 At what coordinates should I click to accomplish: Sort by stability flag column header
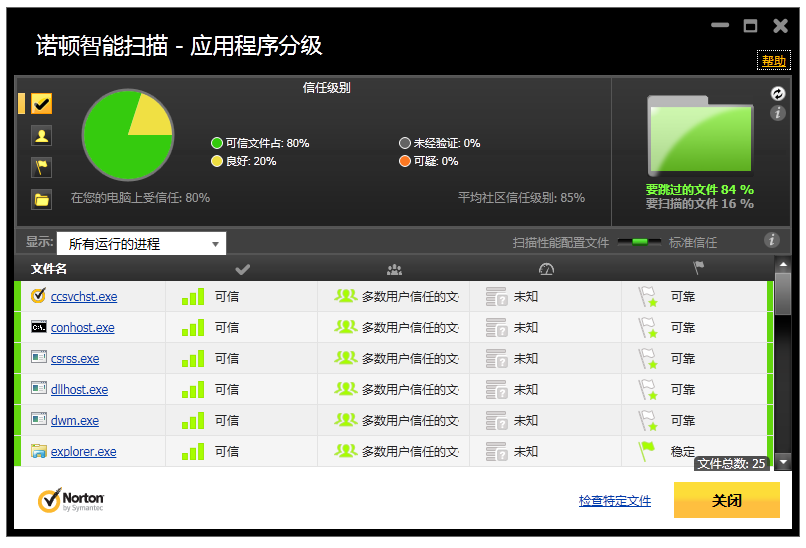(x=698, y=267)
